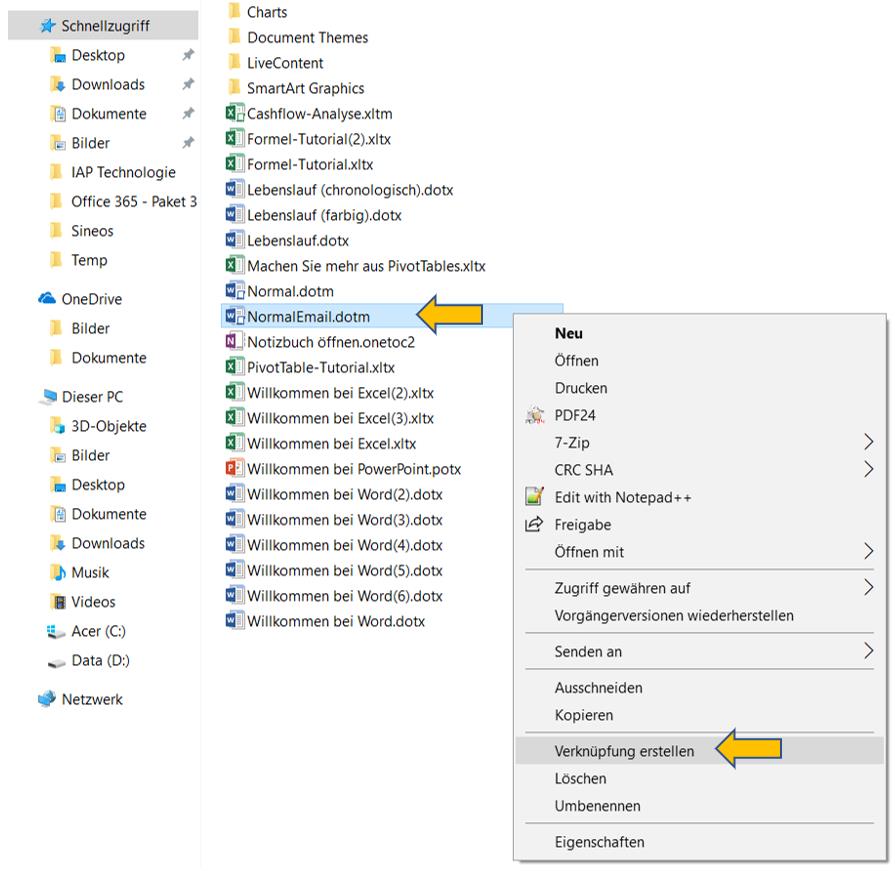Screen dimensions: 895x871
Task: Click the Charts folder icon
Action: click(234, 11)
